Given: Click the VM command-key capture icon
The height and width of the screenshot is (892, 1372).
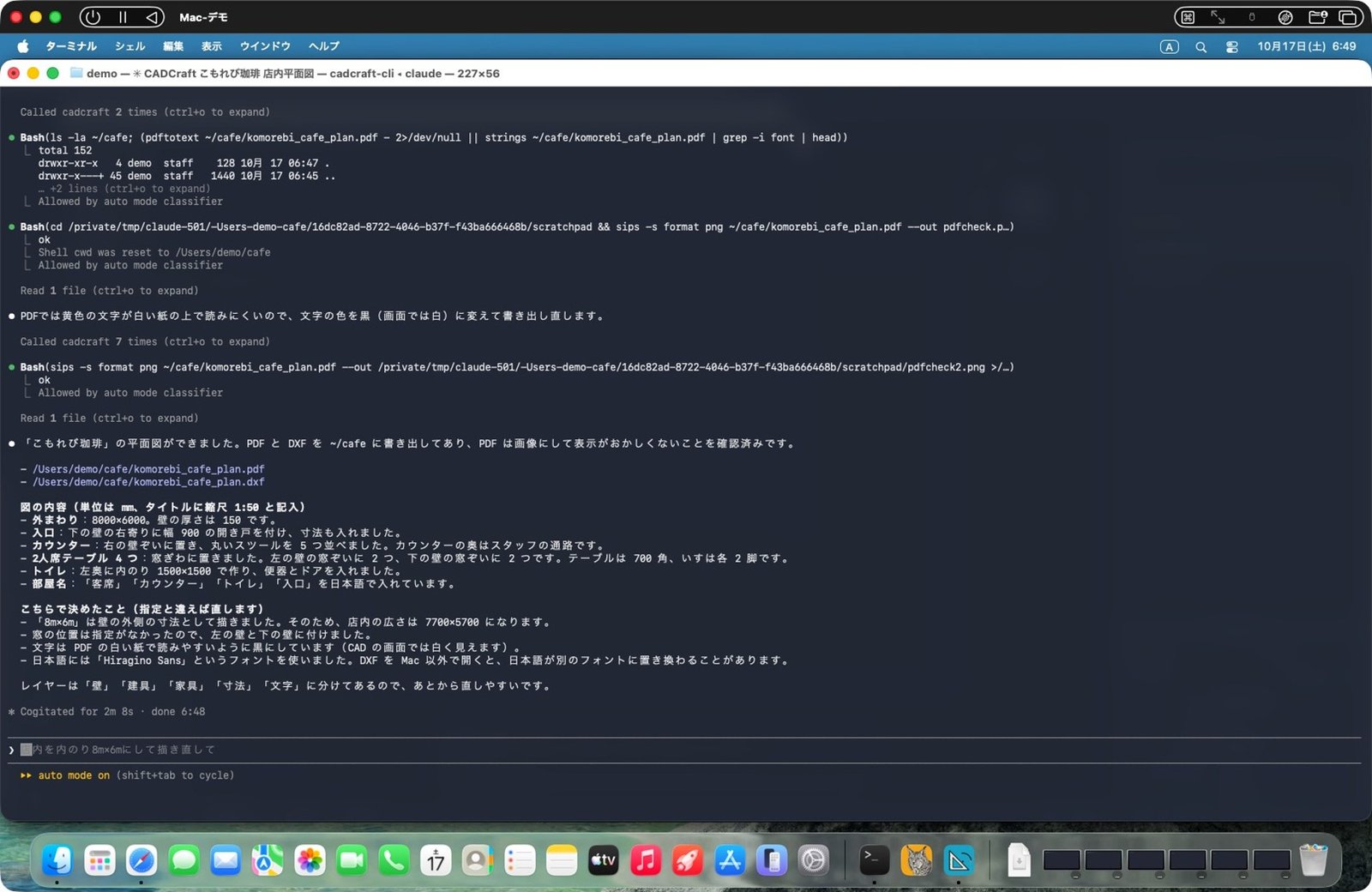Looking at the screenshot, I should [1188, 17].
